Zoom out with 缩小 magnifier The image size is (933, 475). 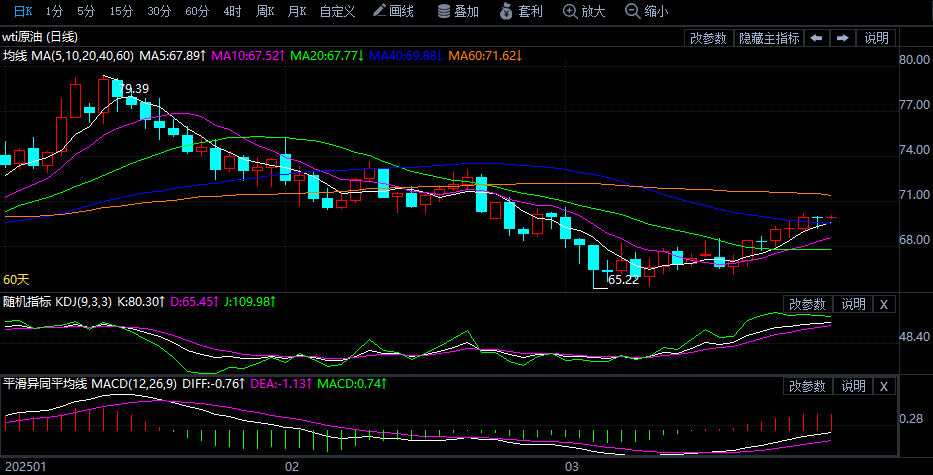(x=646, y=11)
